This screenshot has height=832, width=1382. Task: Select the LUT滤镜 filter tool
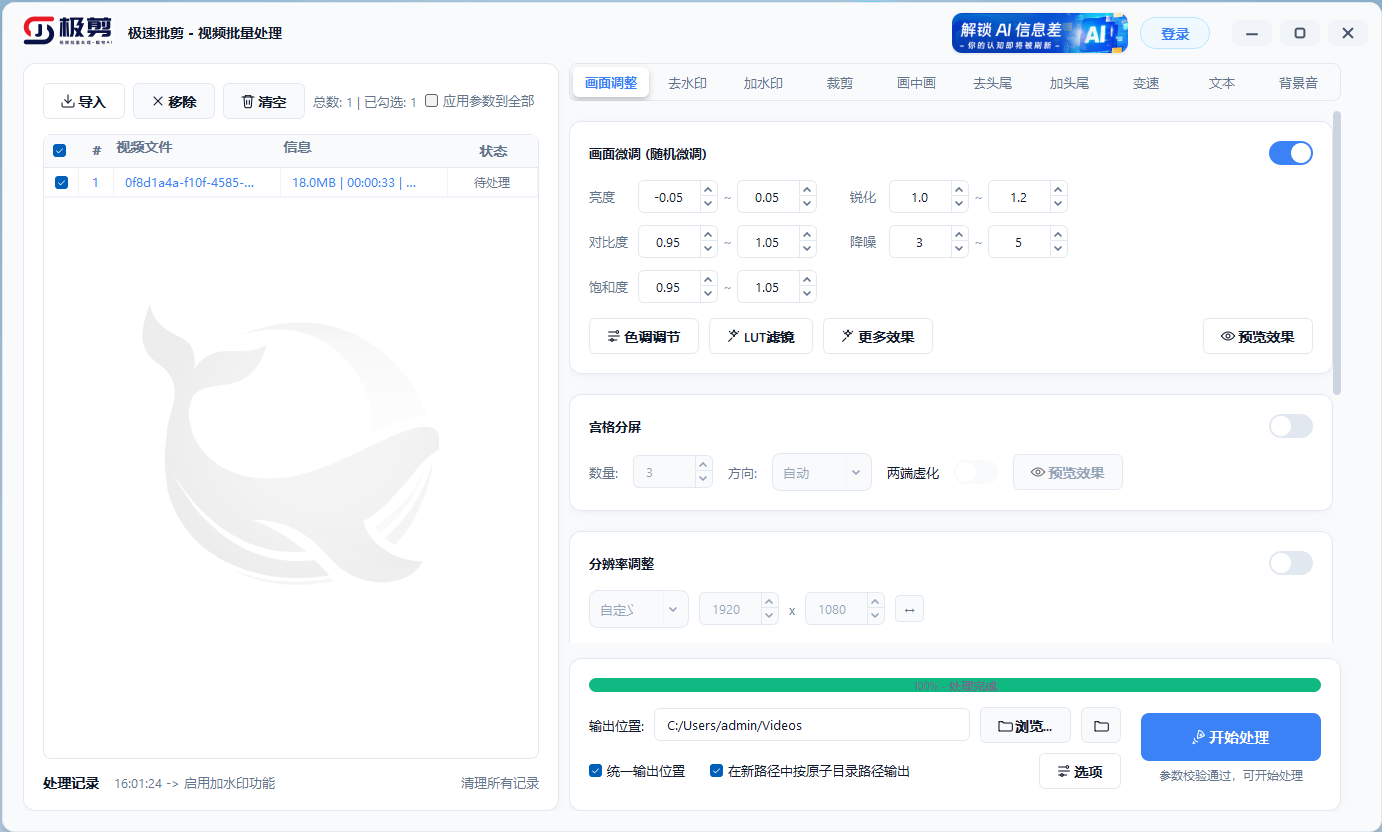[x=760, y=336]
